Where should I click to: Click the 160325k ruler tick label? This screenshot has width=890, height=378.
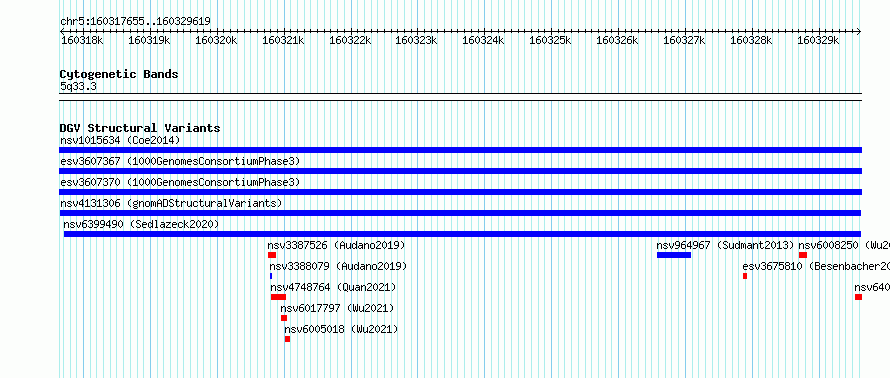[550, 40]
